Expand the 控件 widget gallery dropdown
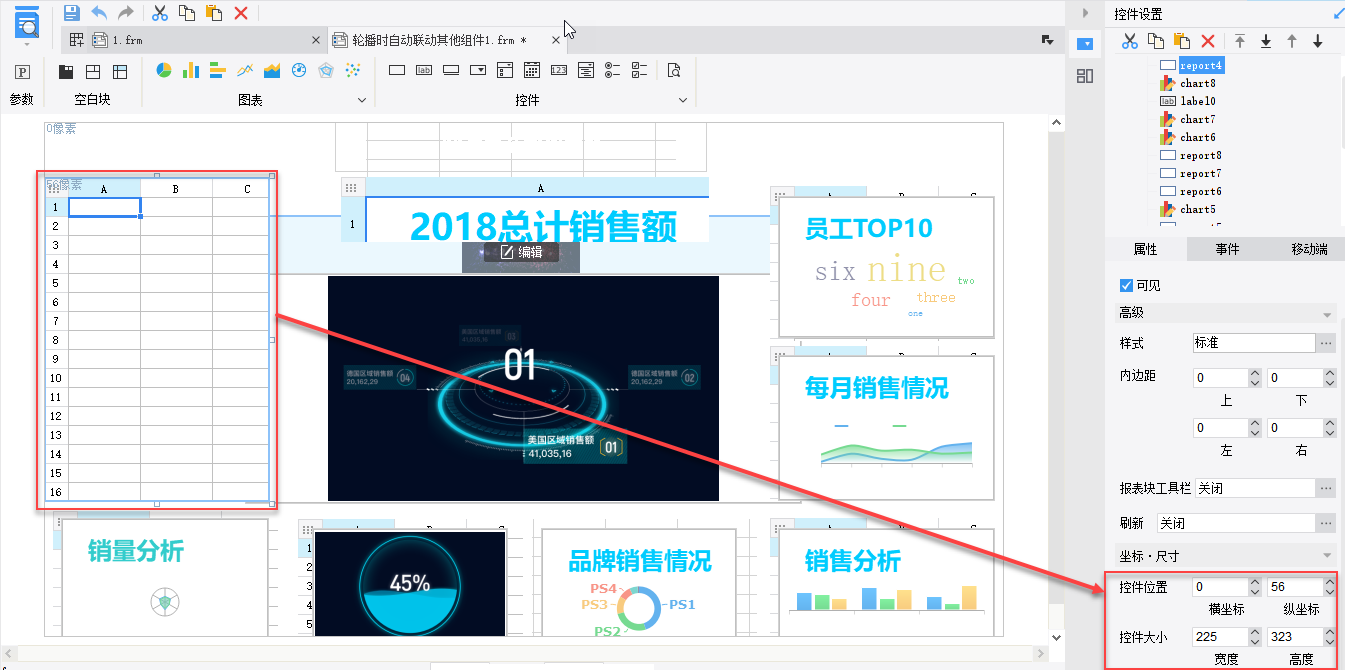This screenshot has height=670, width=1345. (x=684, y=100)
